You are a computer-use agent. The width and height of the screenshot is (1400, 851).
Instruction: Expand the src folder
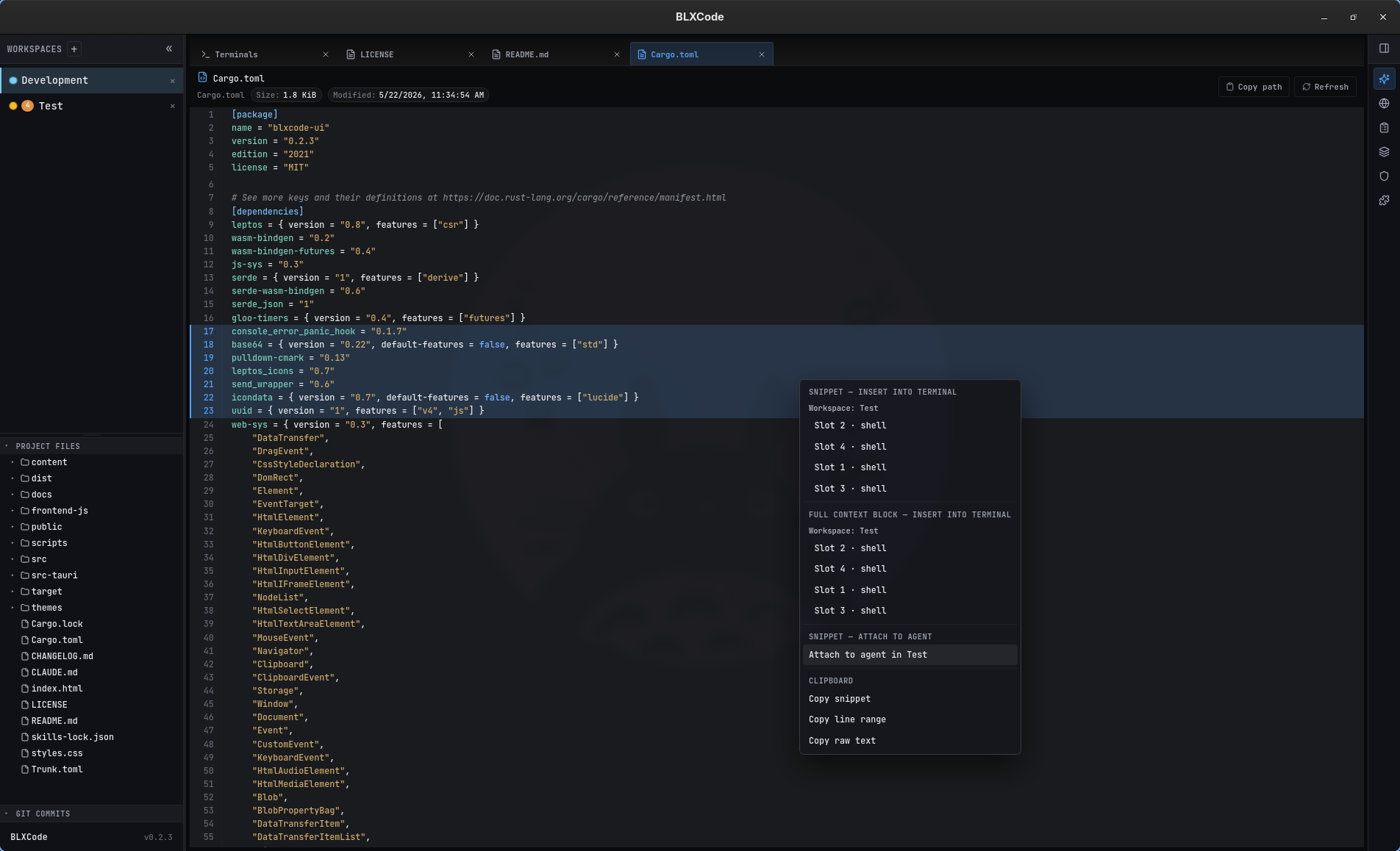pos(91,559)
